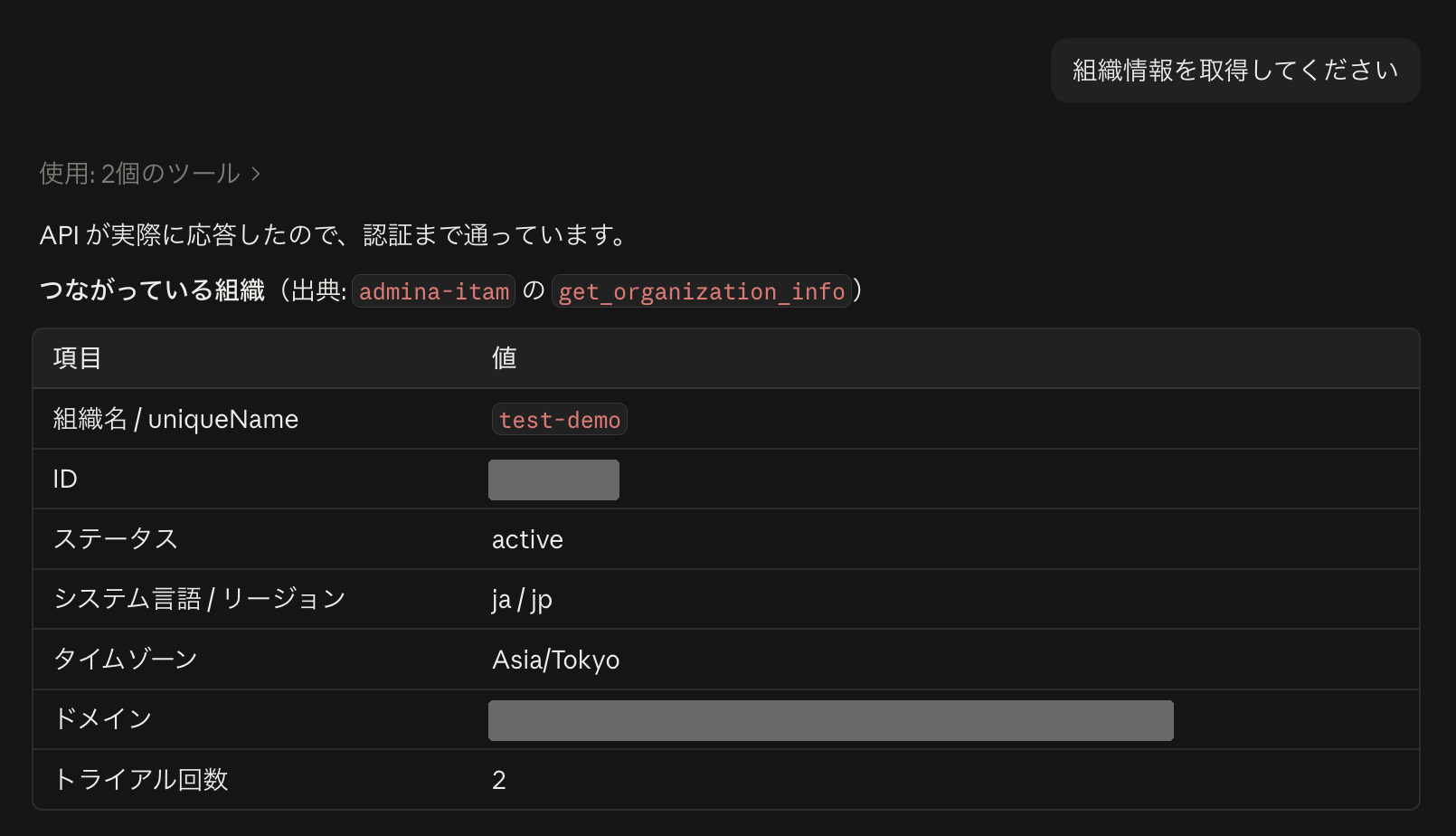This screenshot has width=1456, height=836.
Task: Click the redacted ID value cell
Action: pos(553,480)
